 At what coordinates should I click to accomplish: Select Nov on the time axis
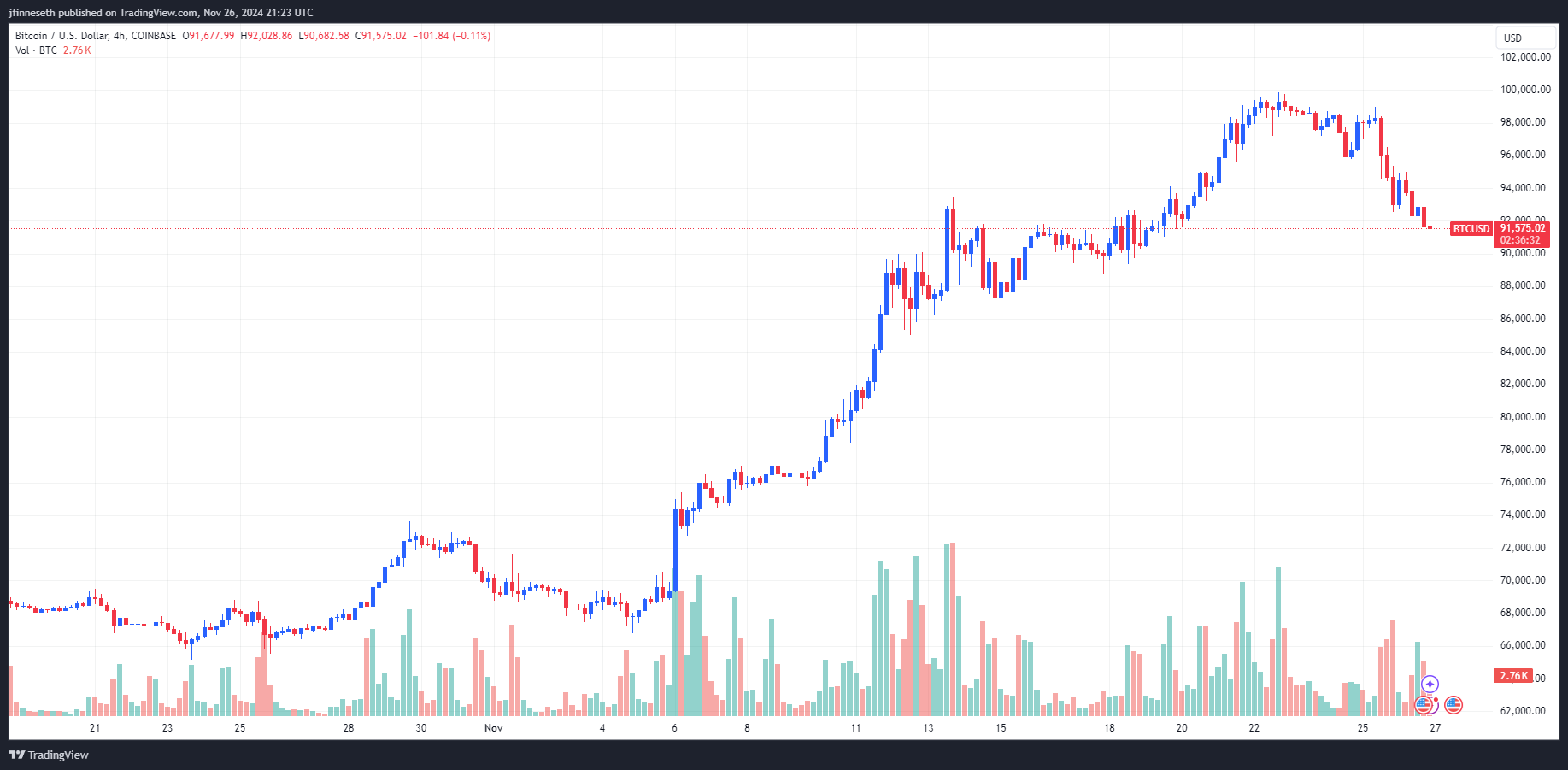[494, 727]
